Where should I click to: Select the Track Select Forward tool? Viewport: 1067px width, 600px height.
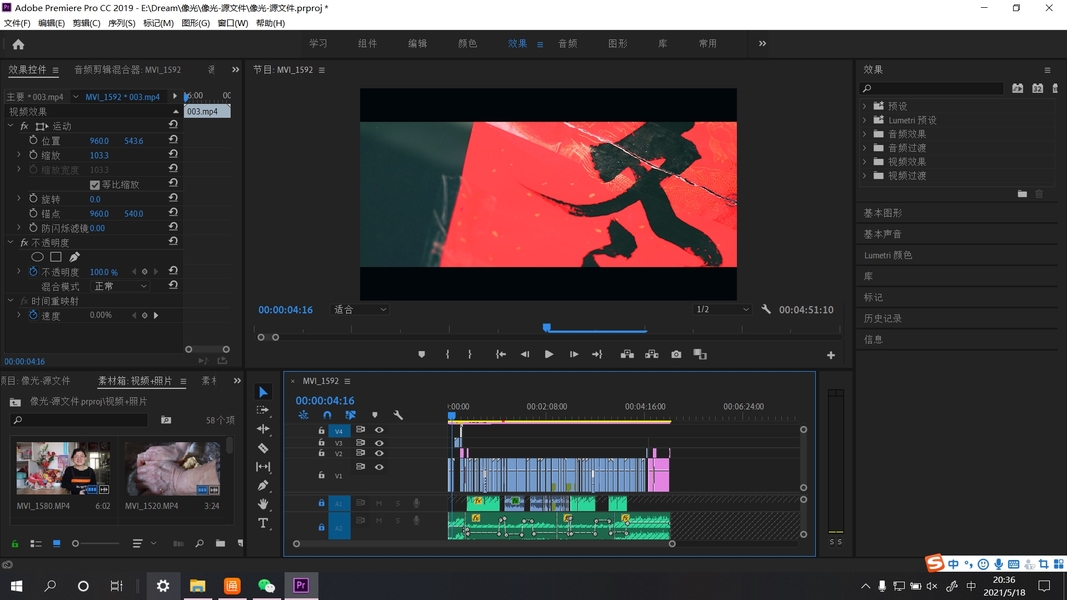[263, 410]
